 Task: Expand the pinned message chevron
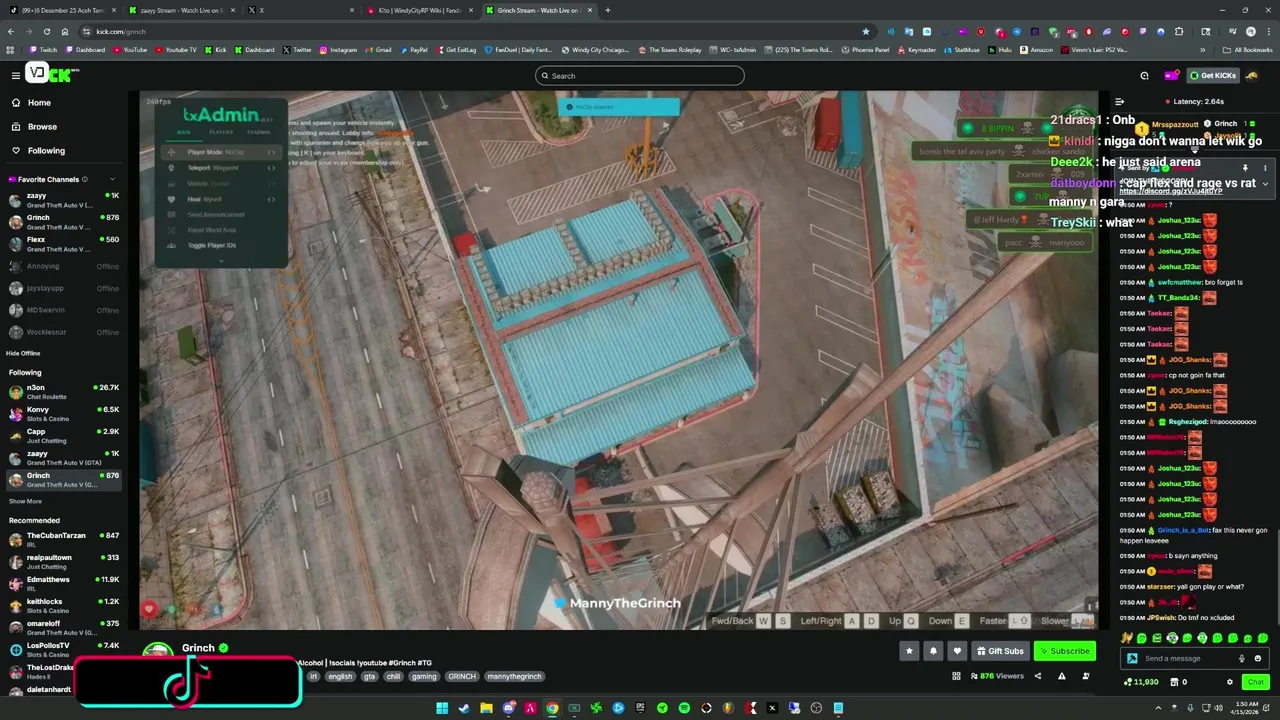pyautogui.click(x=1265, y=184)
